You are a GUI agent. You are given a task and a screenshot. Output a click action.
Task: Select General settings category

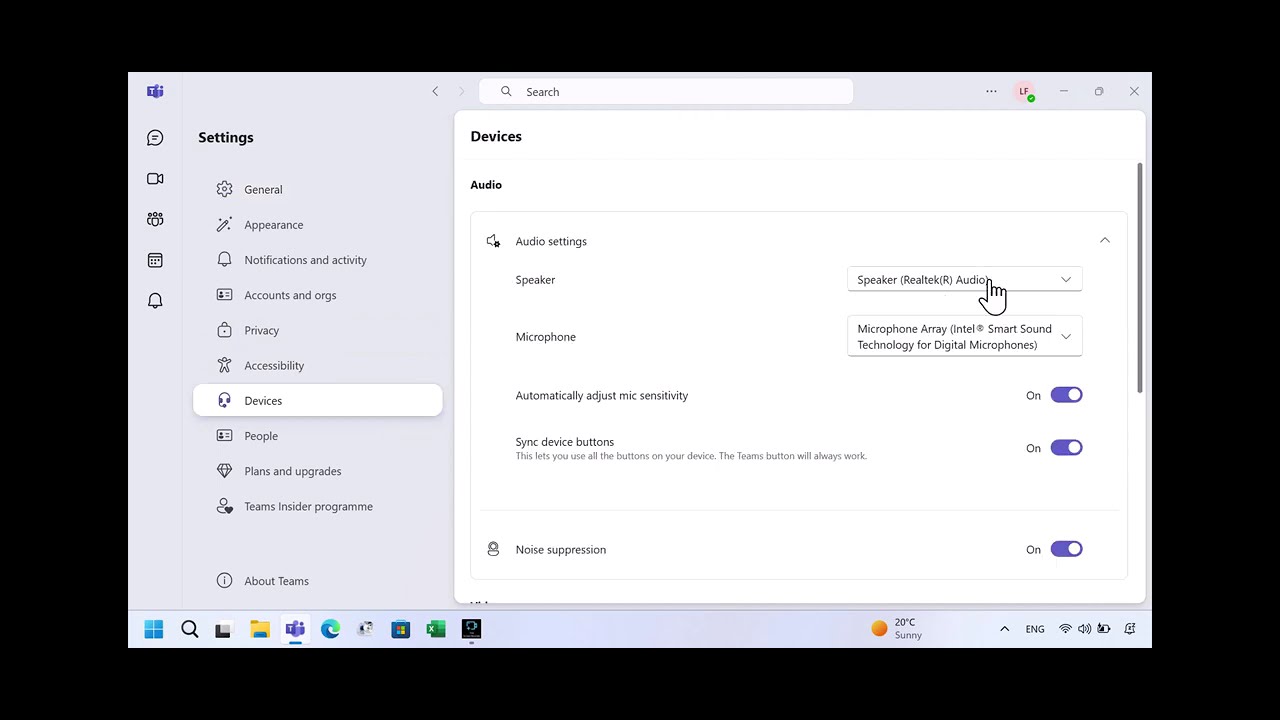point(318,189)
